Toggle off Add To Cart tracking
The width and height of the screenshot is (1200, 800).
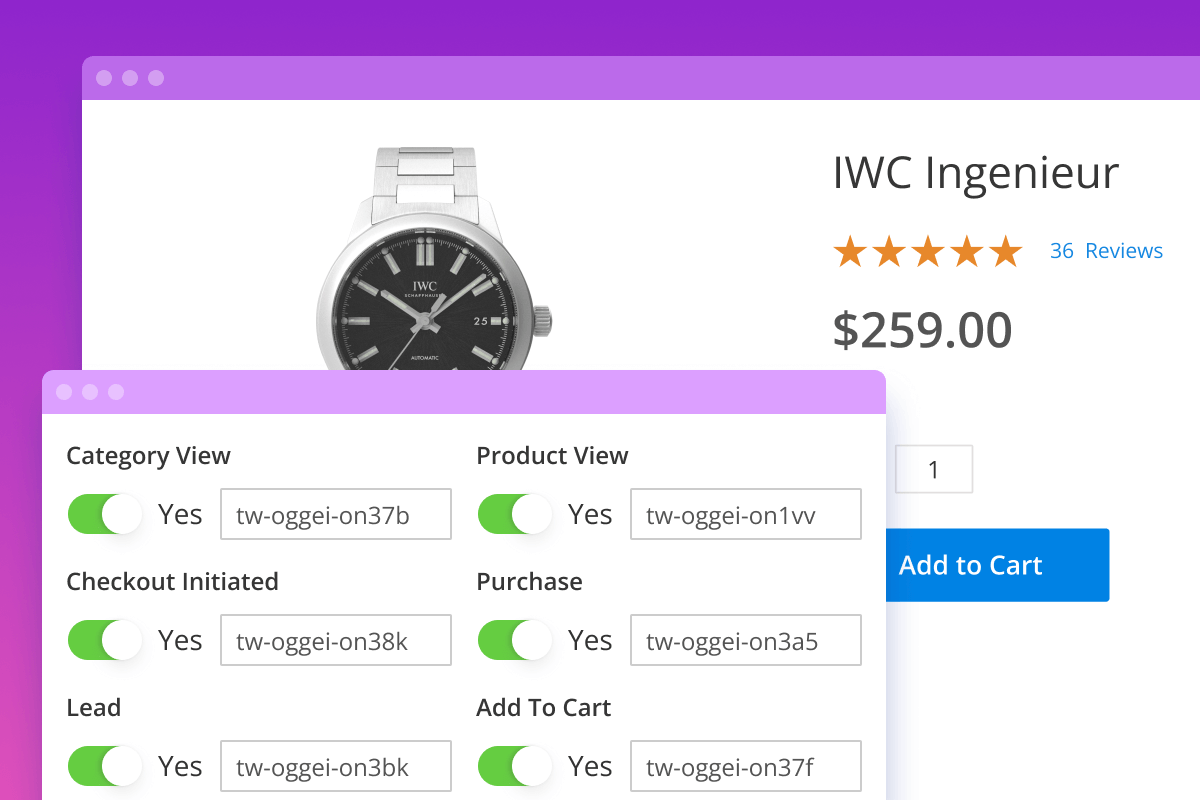[x=514, y=766]
